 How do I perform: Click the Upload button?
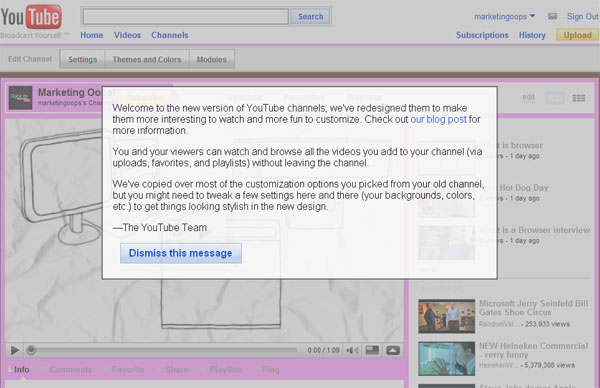577,35
